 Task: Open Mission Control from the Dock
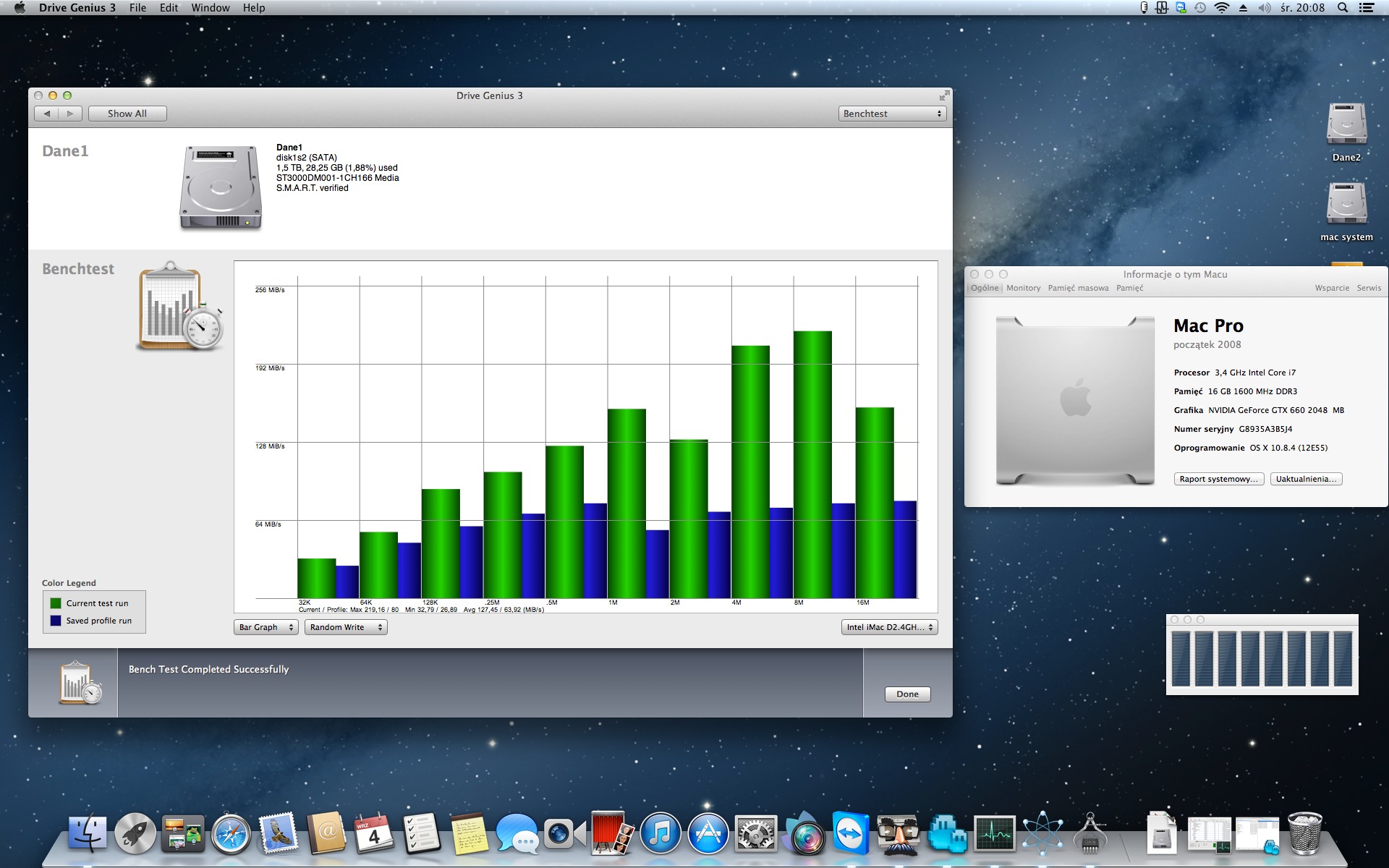click(x=183, y=833)
